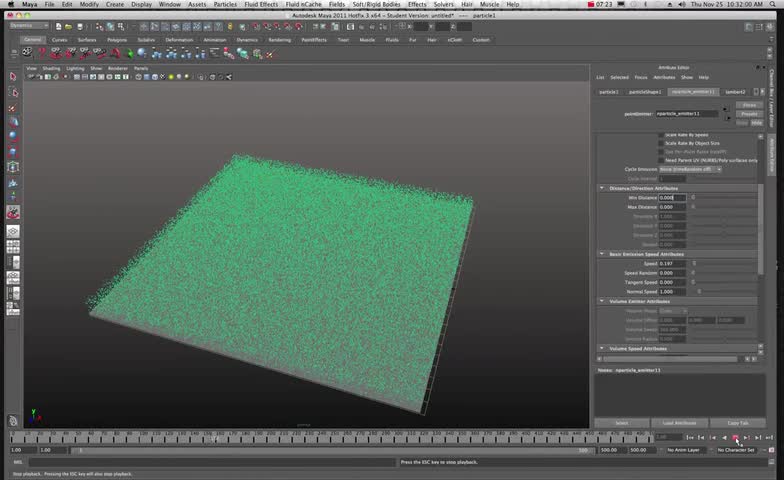784x480 pixels.
Task: Select the arrow Select tool in toolbox
Action: 13,76
